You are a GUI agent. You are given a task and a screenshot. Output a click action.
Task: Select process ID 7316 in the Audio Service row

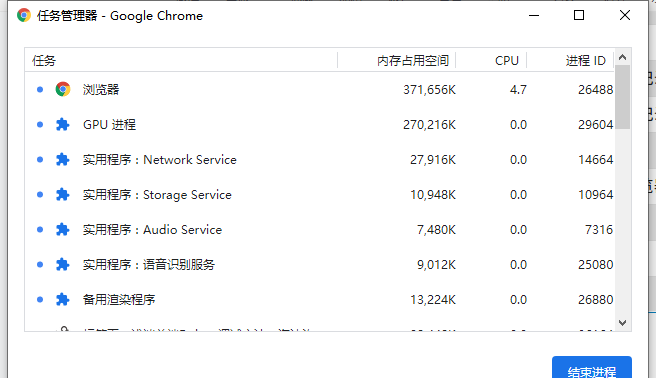coord(599,230)
